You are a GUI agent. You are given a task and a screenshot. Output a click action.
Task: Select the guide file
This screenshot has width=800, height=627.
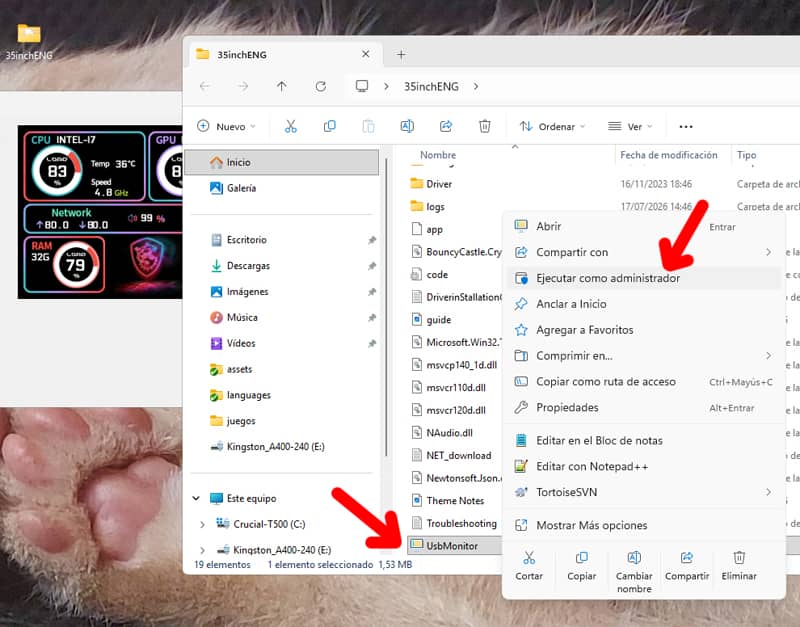click(x=431, y=320)
